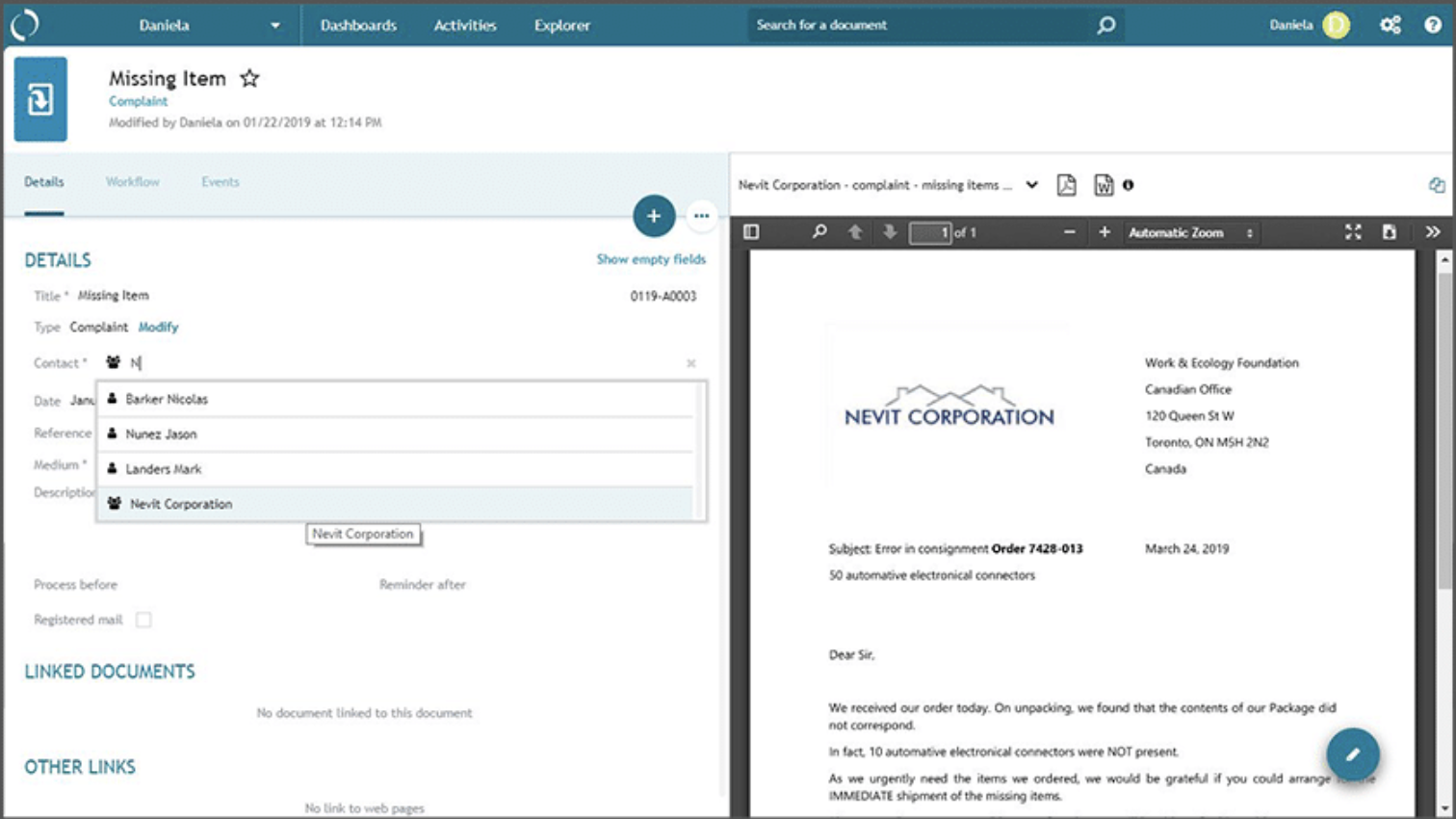Open the Explorer menu
Viewport: 1456px width, 819px height.
(x=562, y=25)
